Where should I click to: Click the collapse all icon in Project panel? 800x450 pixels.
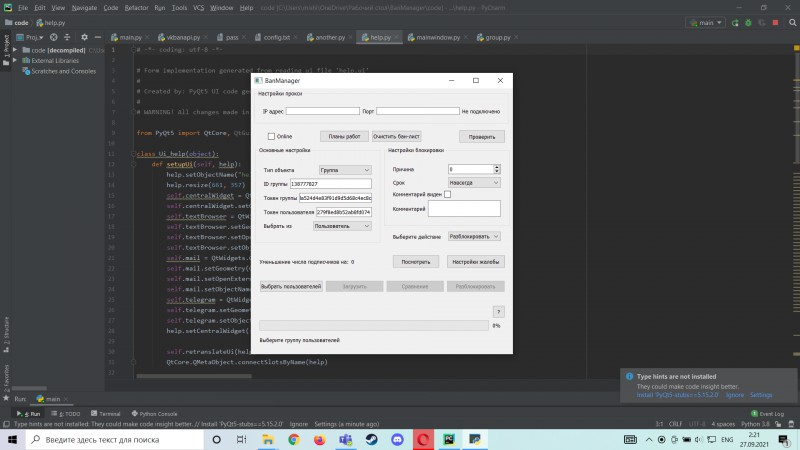tap(67, 37)
